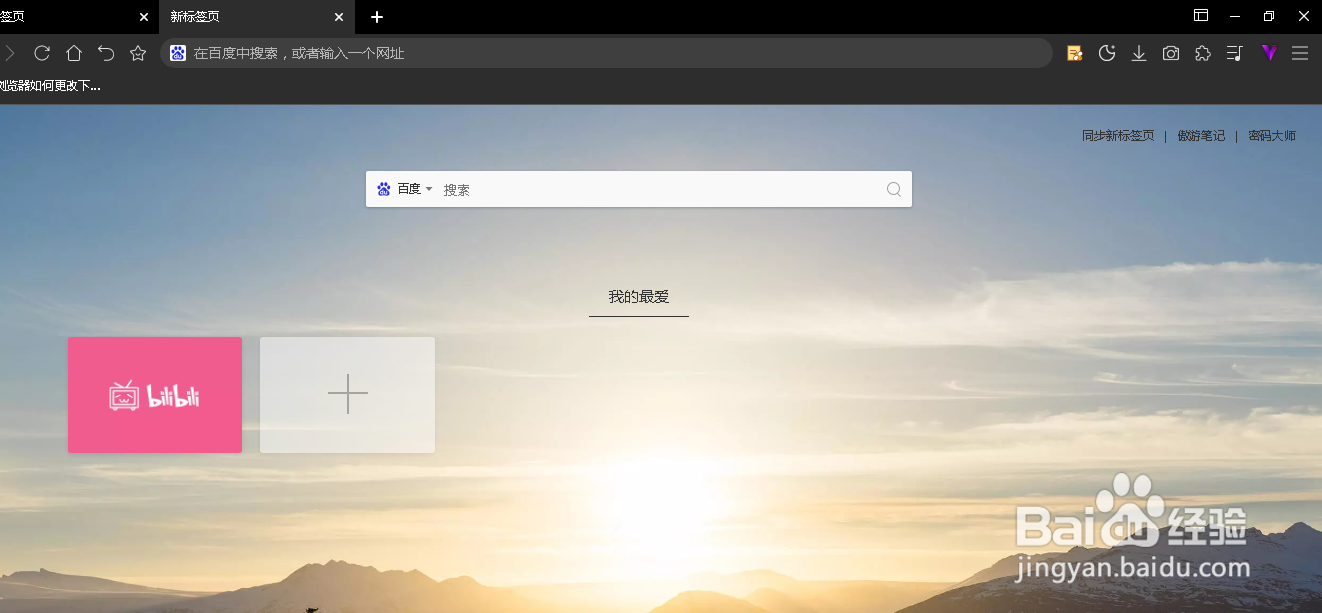
Task: Toggle night mode moon icon
Action: pos(1107,53)
